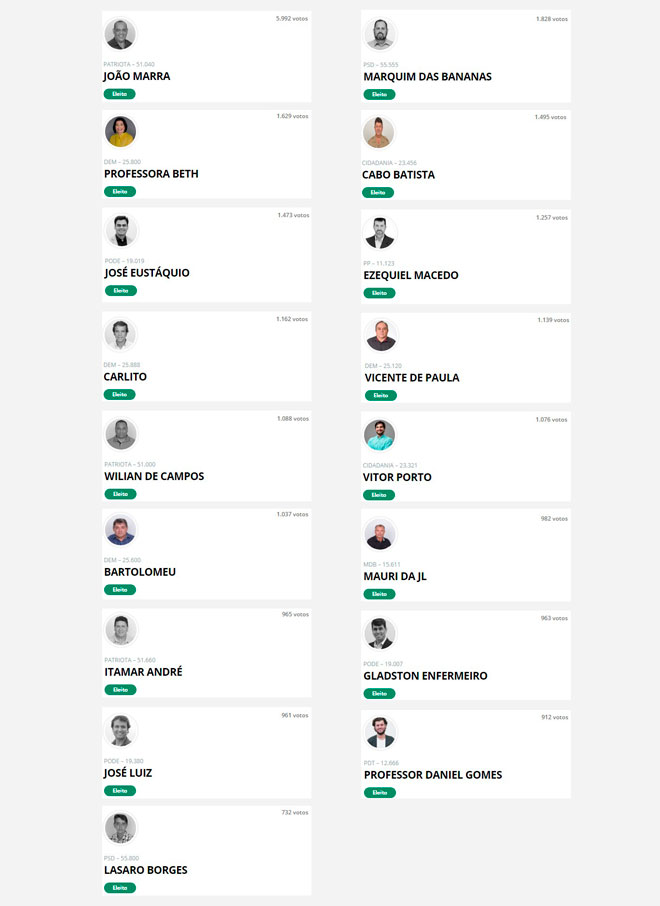Click the 5.992 votos count label

292,18
